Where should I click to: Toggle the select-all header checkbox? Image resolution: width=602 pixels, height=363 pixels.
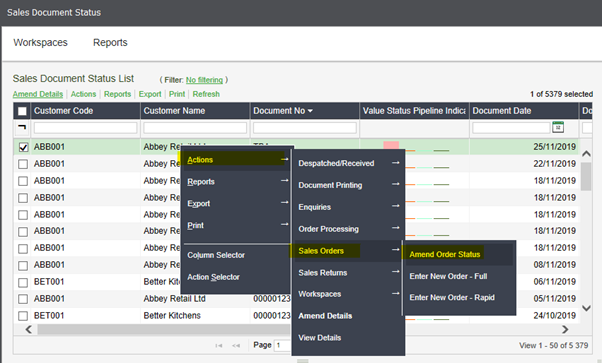[22, 111]
